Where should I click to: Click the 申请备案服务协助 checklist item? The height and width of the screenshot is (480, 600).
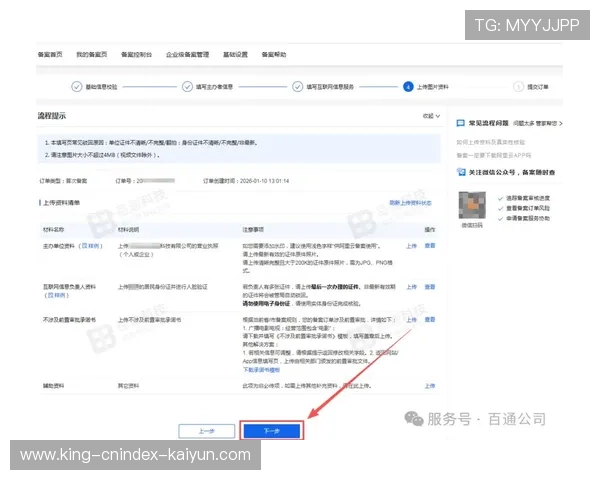[x=528, y=219]
